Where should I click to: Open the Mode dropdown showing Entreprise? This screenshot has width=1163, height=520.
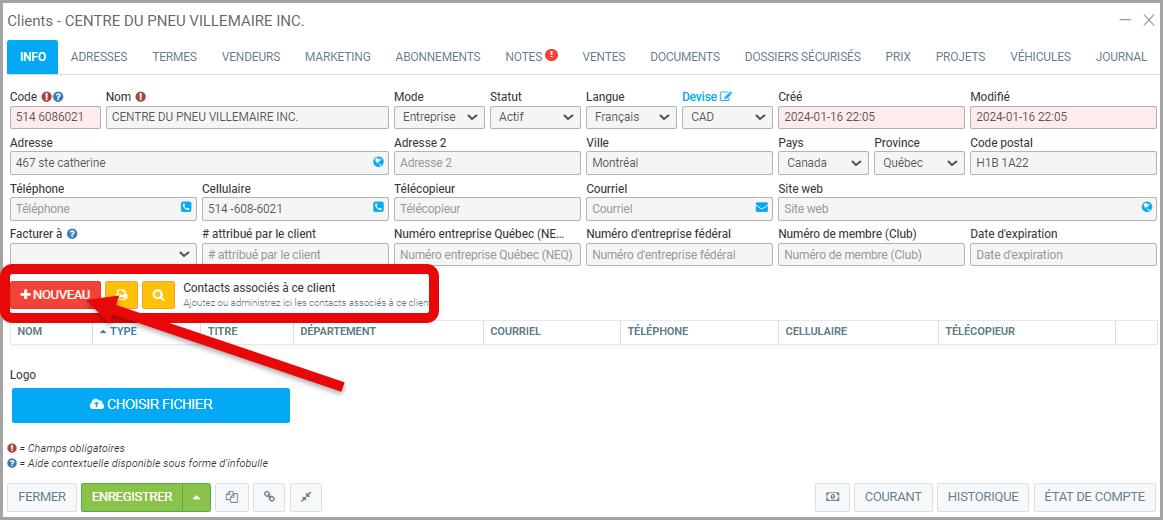pos(437,117)
